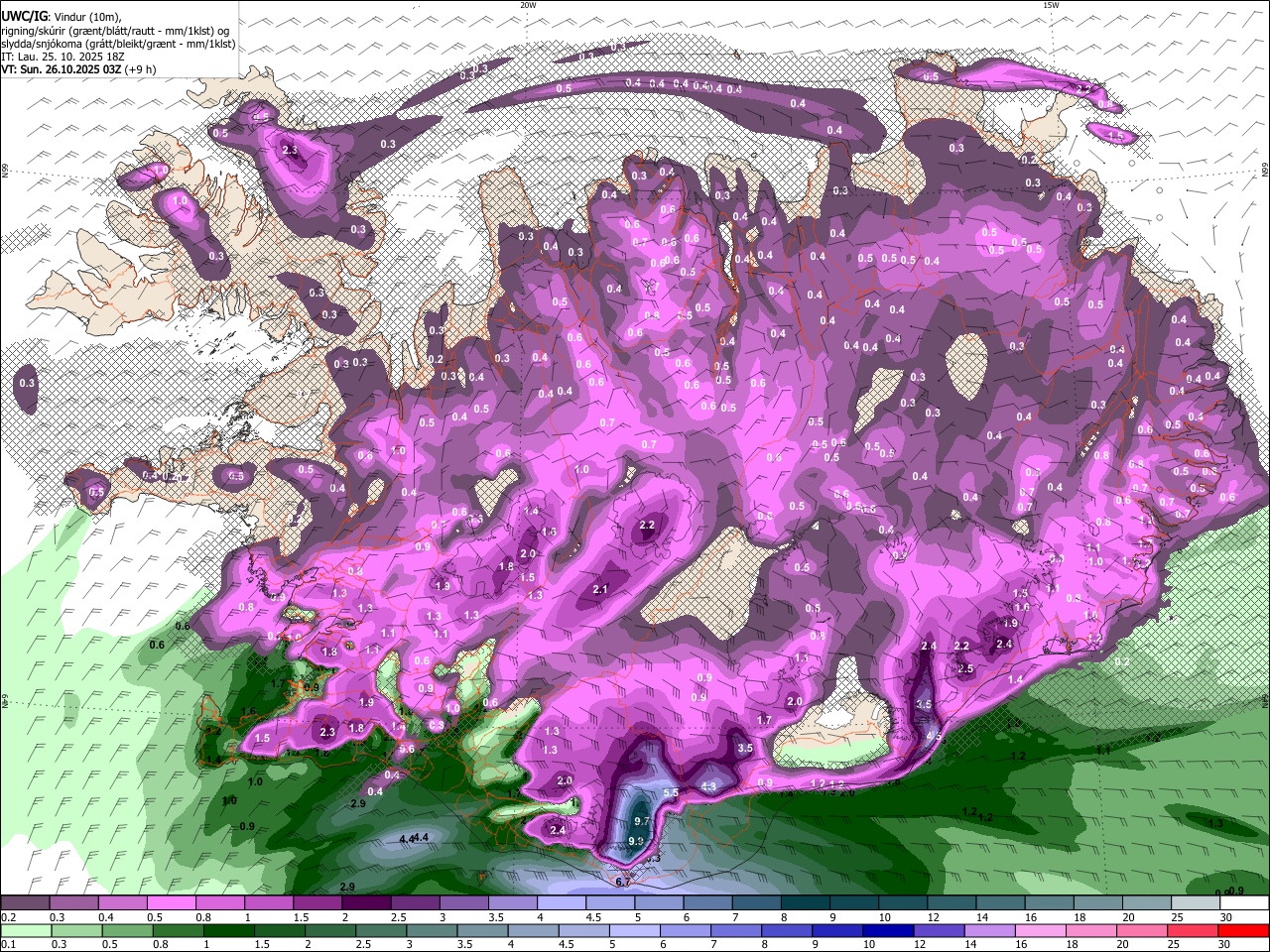Click the '30' label in upper legend row

click(x=1225, y=917)
